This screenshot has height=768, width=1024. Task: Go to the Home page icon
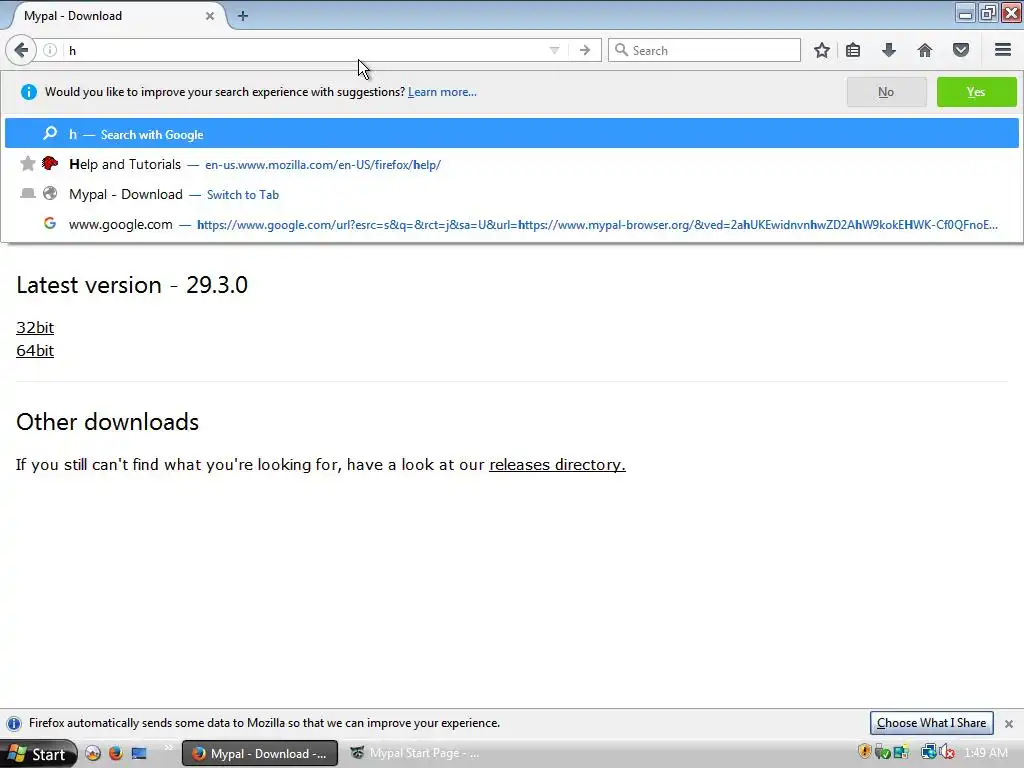tap(925, 50)
